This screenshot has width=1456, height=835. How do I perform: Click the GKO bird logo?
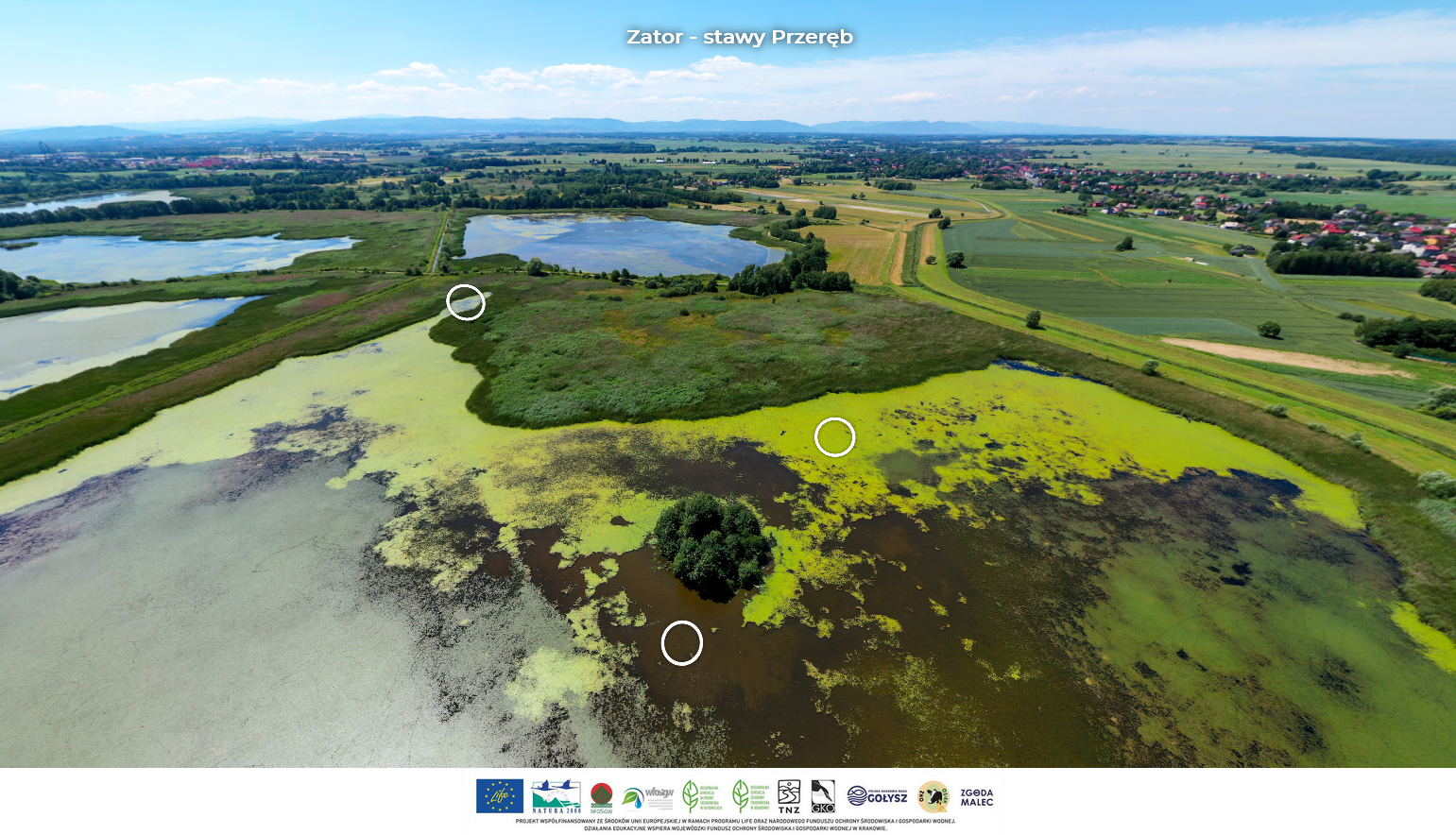pos(823,796)
